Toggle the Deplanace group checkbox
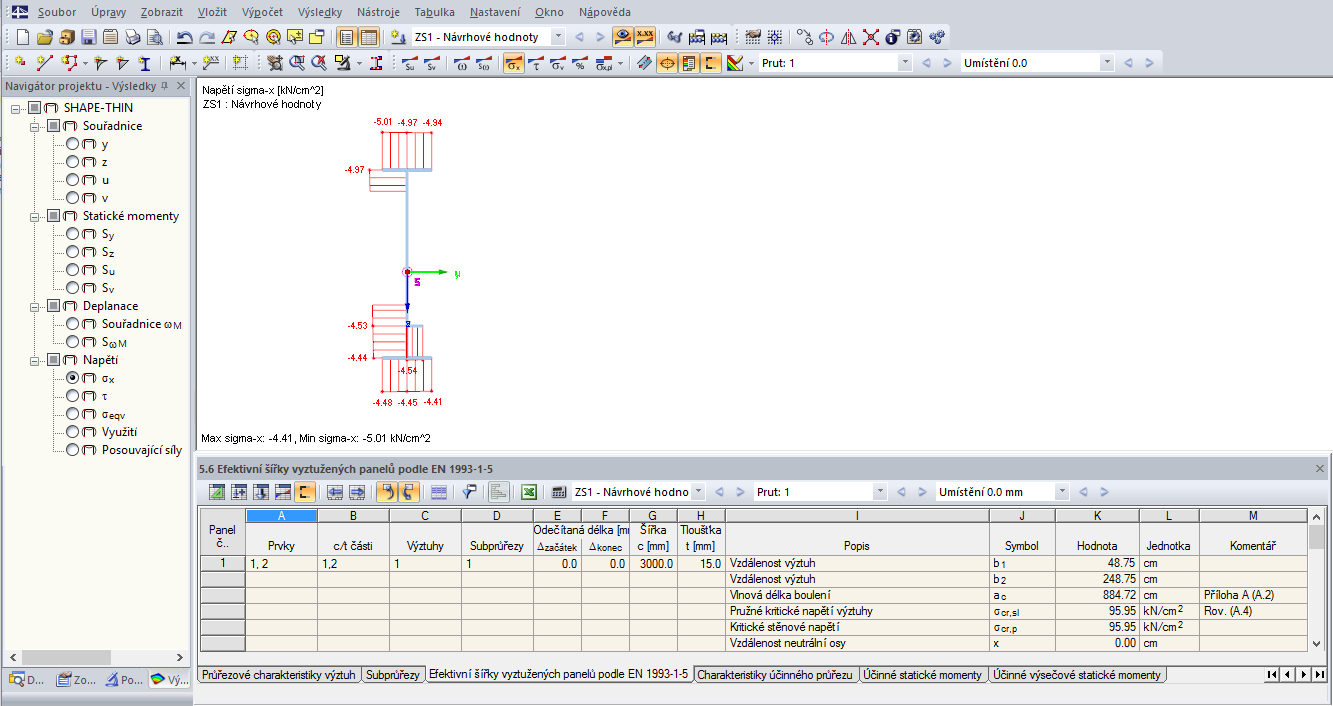Image resolution: width=1333 pixels, height=706 pixels. pos(54,306)
